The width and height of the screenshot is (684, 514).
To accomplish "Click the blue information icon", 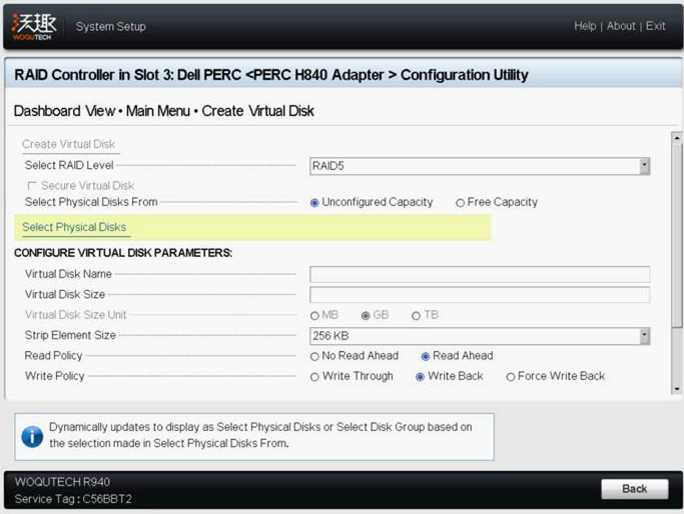I will click(32, 437).
